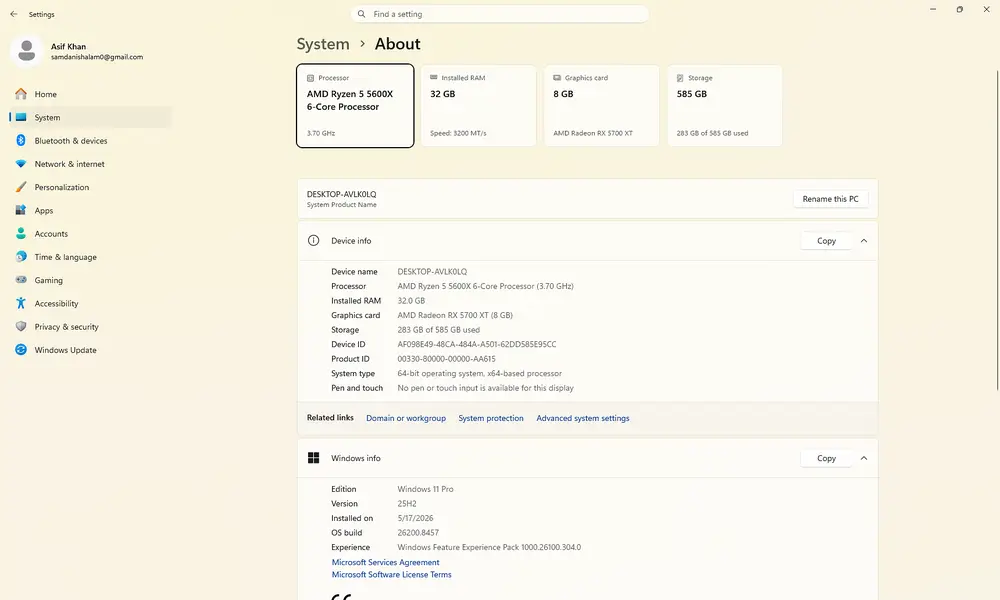
Task: Click the Storage value 283 GB of 585 GB used in Device info
Action: click(x=438, y=330)
